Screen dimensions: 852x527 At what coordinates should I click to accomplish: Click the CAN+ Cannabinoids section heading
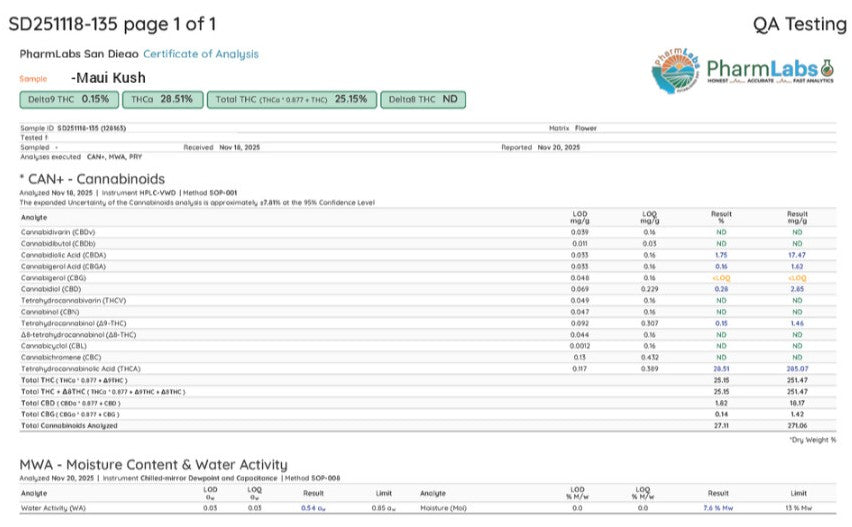pos(92,178)
